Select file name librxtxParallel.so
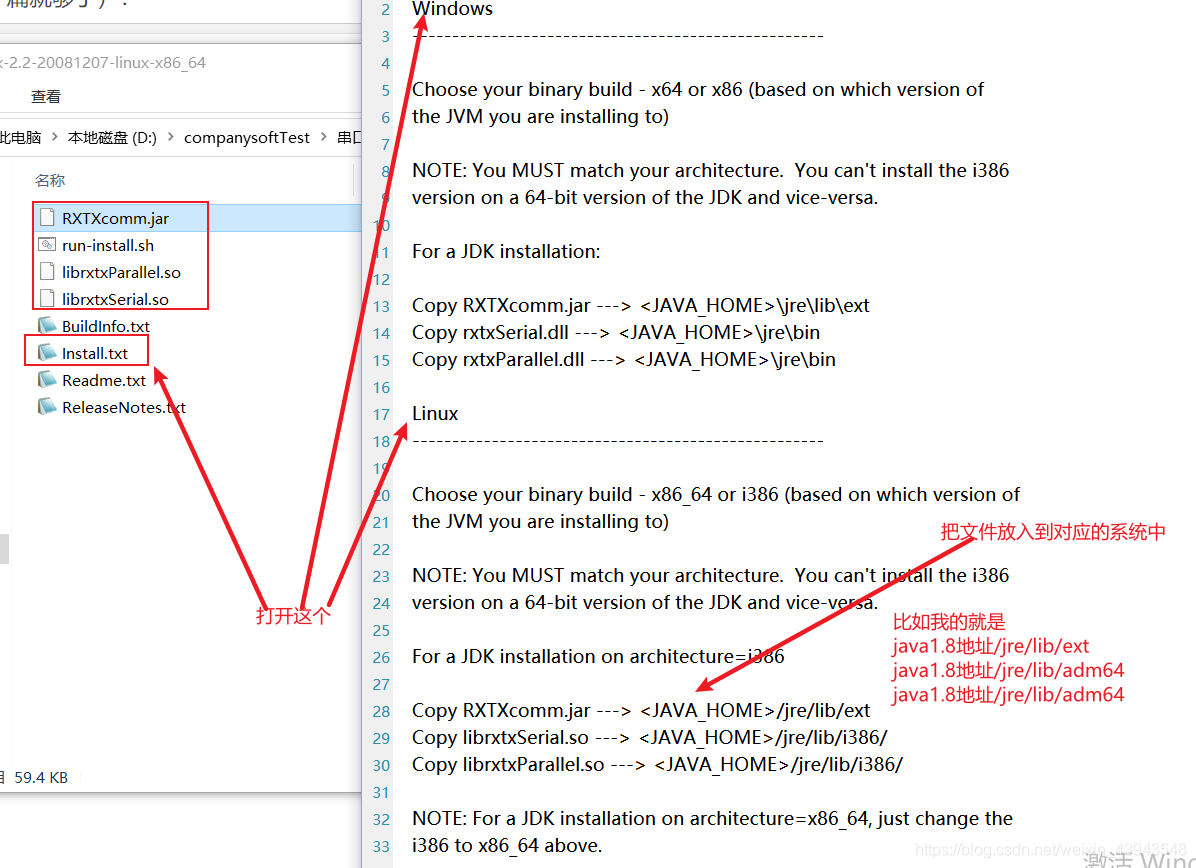The image size is (1196, 868). pos(121,272)
